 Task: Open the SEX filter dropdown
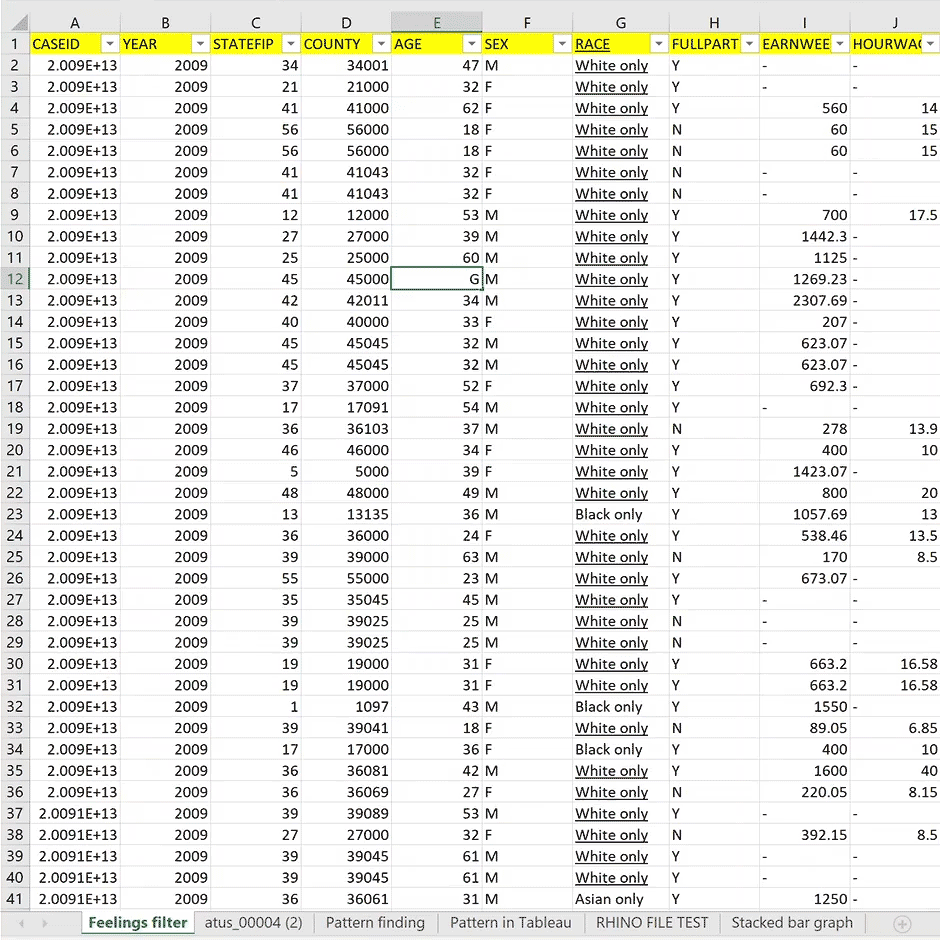click(x=562, y=44)
